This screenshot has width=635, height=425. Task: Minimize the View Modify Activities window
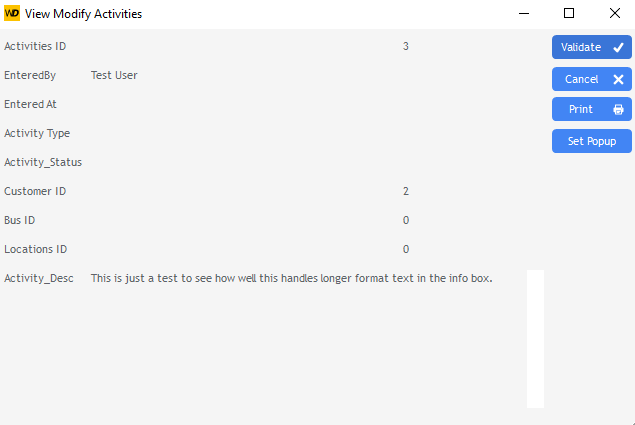523,14
